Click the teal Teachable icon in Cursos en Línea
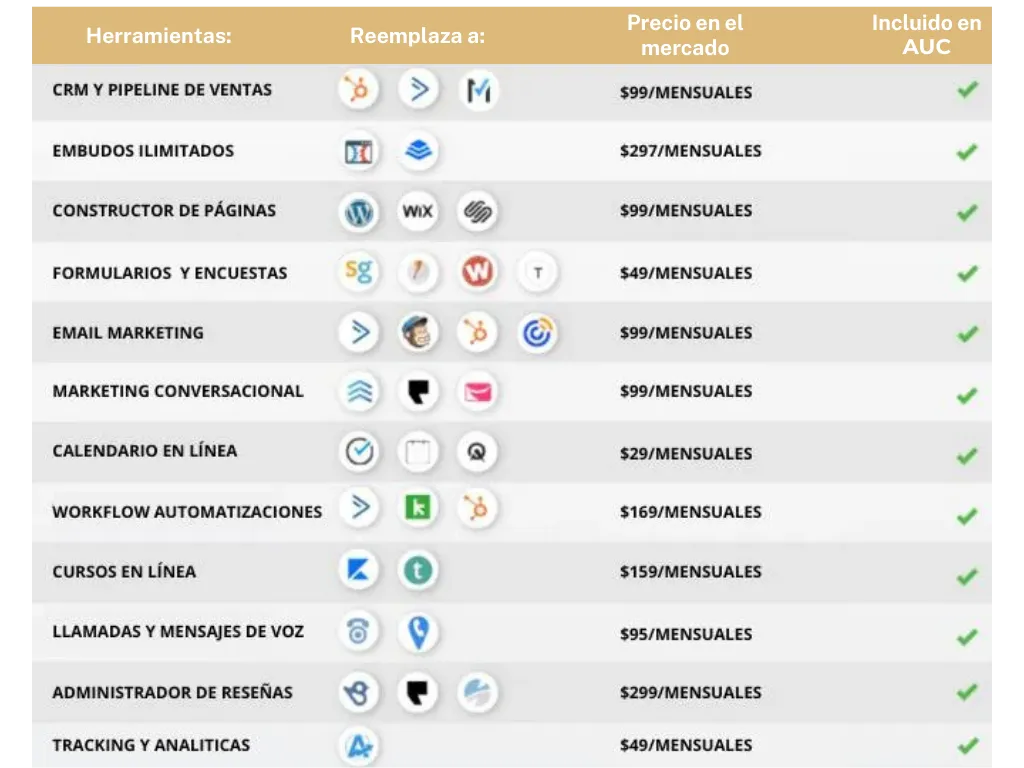This screenshot has height=768, width=1024. click(x=418, y=571)
